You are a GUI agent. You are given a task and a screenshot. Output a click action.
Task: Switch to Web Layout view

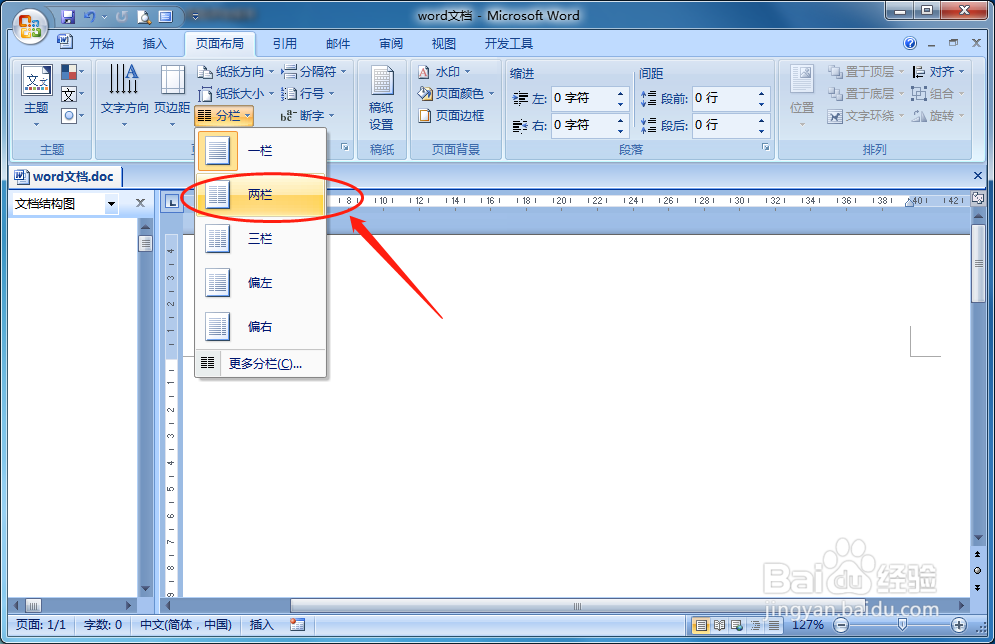pyautogui.click(x=737, y=626)
